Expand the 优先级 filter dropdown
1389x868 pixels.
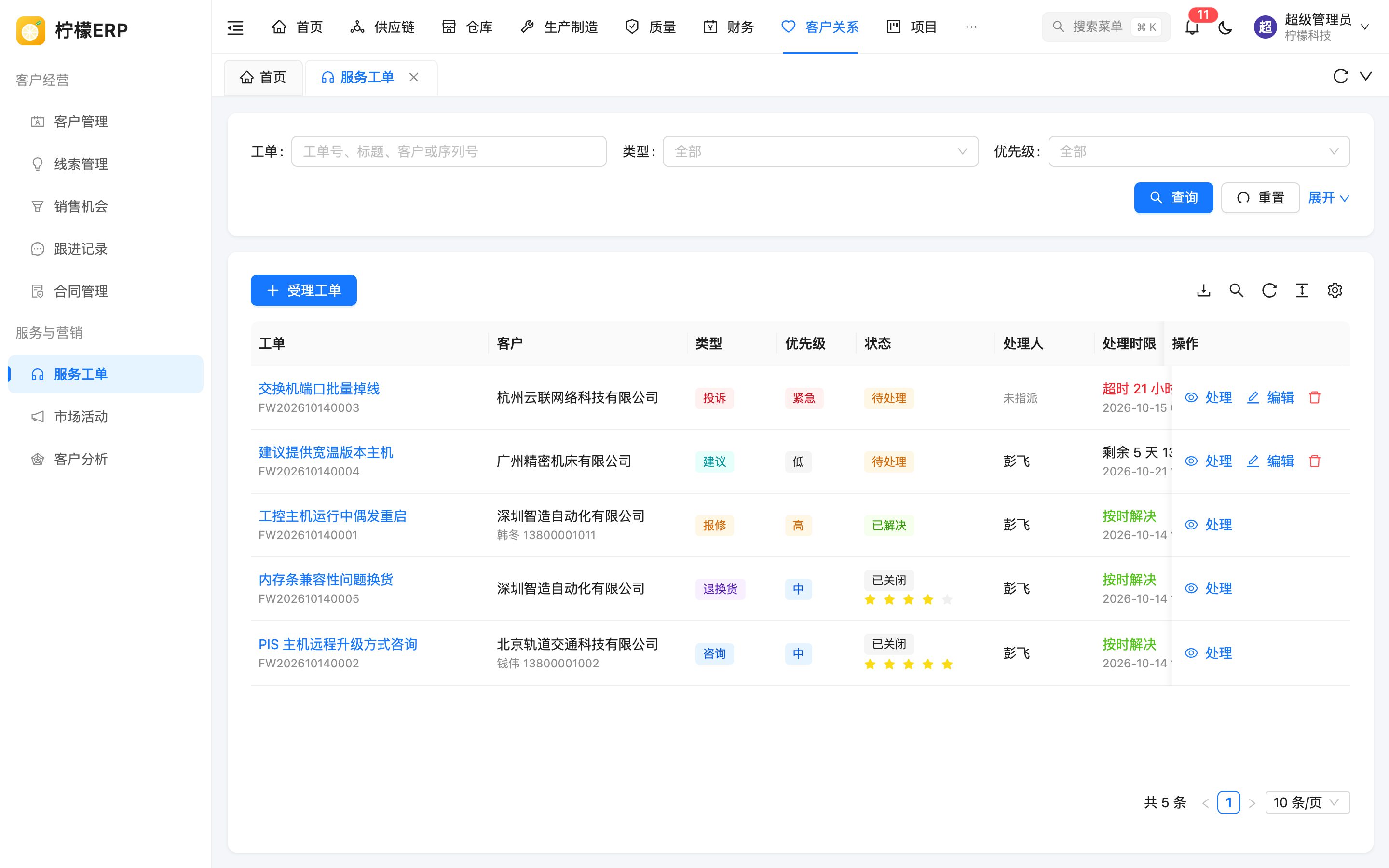(x=1198, y=151)
